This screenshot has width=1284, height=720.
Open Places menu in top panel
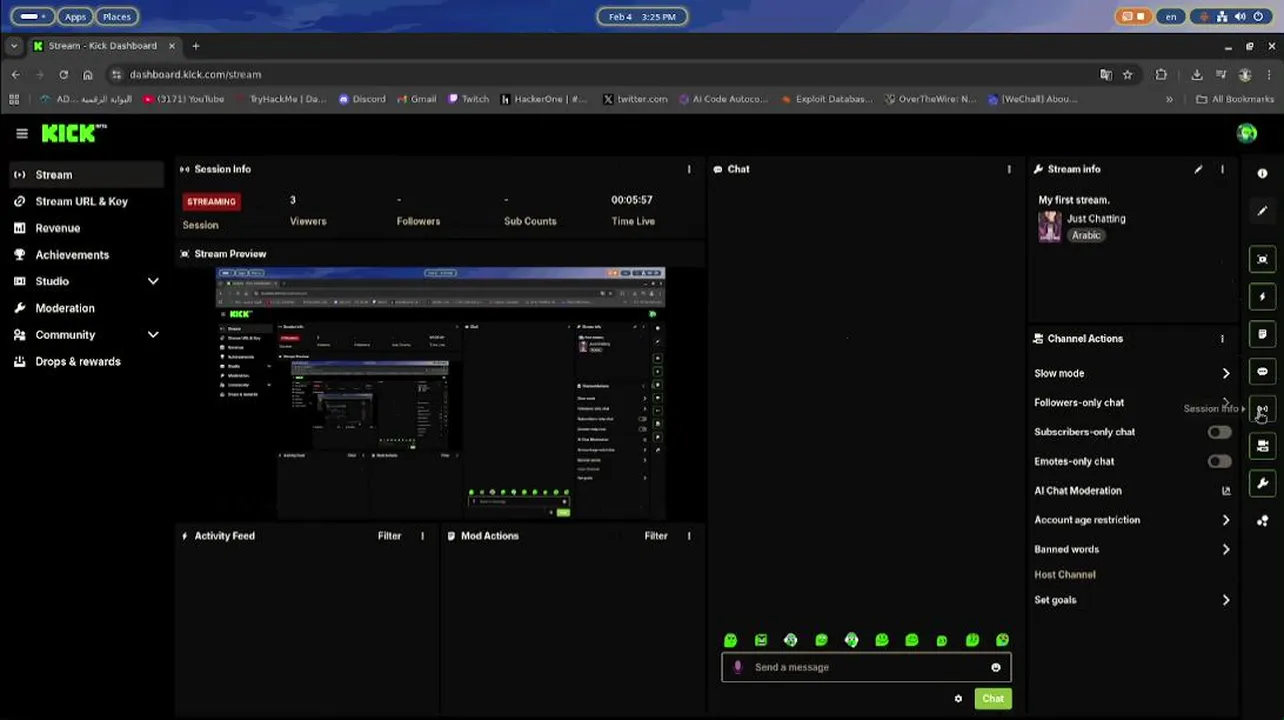(x=116, y=16)
